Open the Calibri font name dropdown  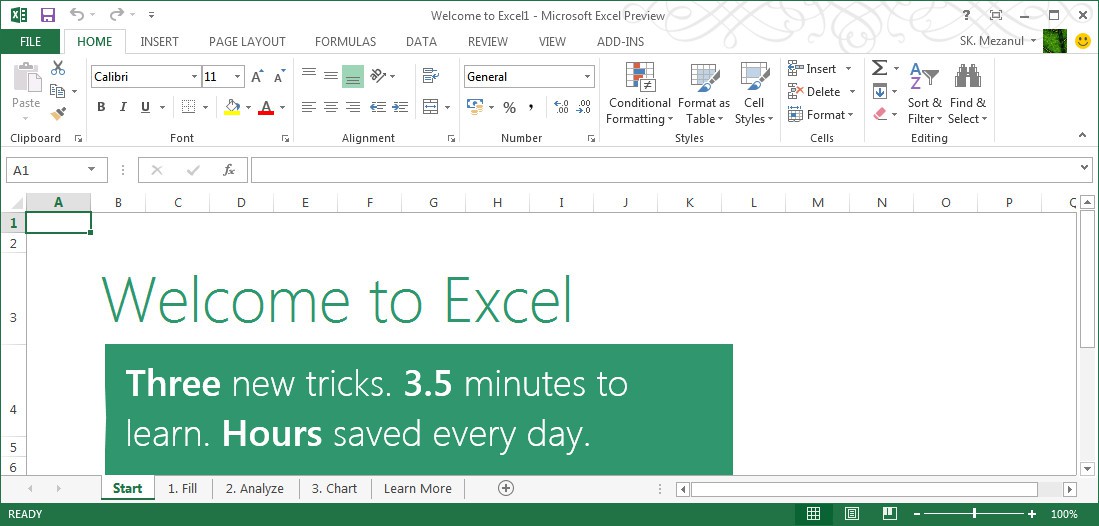click(194, 76)
